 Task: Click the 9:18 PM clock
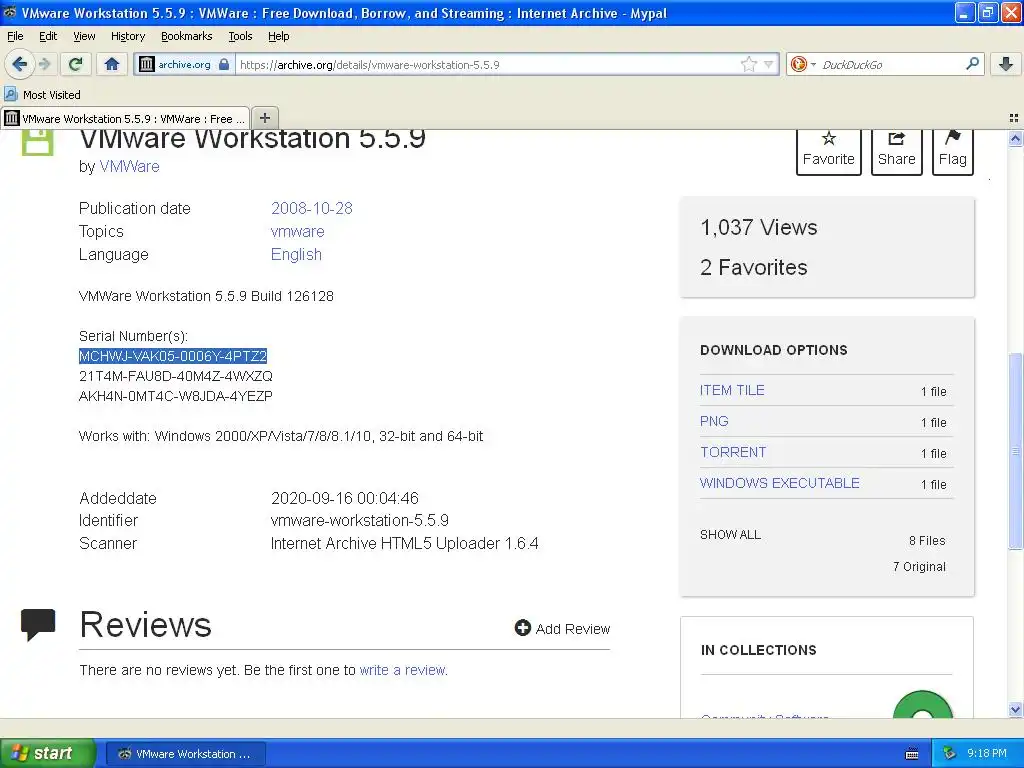click(x=986, y=753)
